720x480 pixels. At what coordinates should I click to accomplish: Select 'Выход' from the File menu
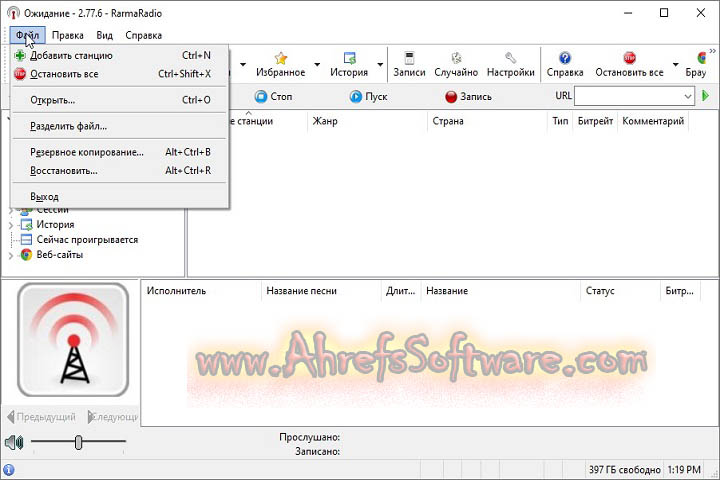pos(44,197)
